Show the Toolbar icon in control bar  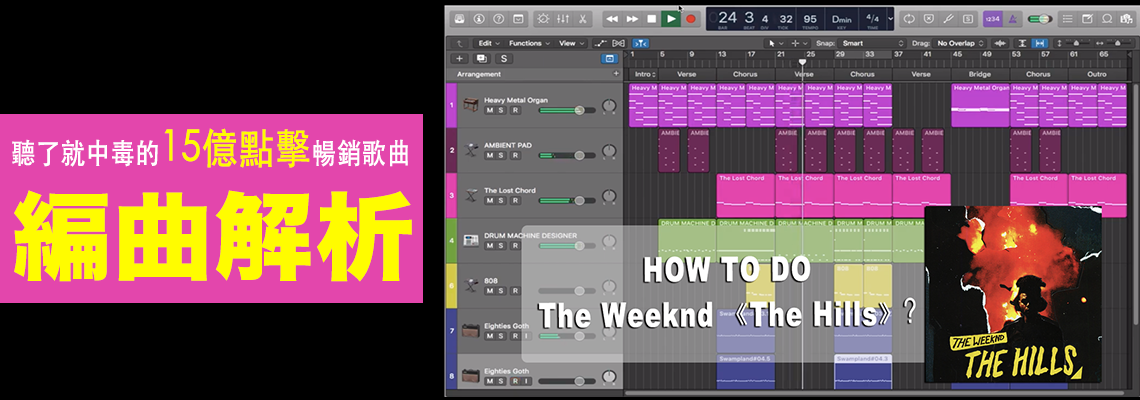(x=518, y=19)
